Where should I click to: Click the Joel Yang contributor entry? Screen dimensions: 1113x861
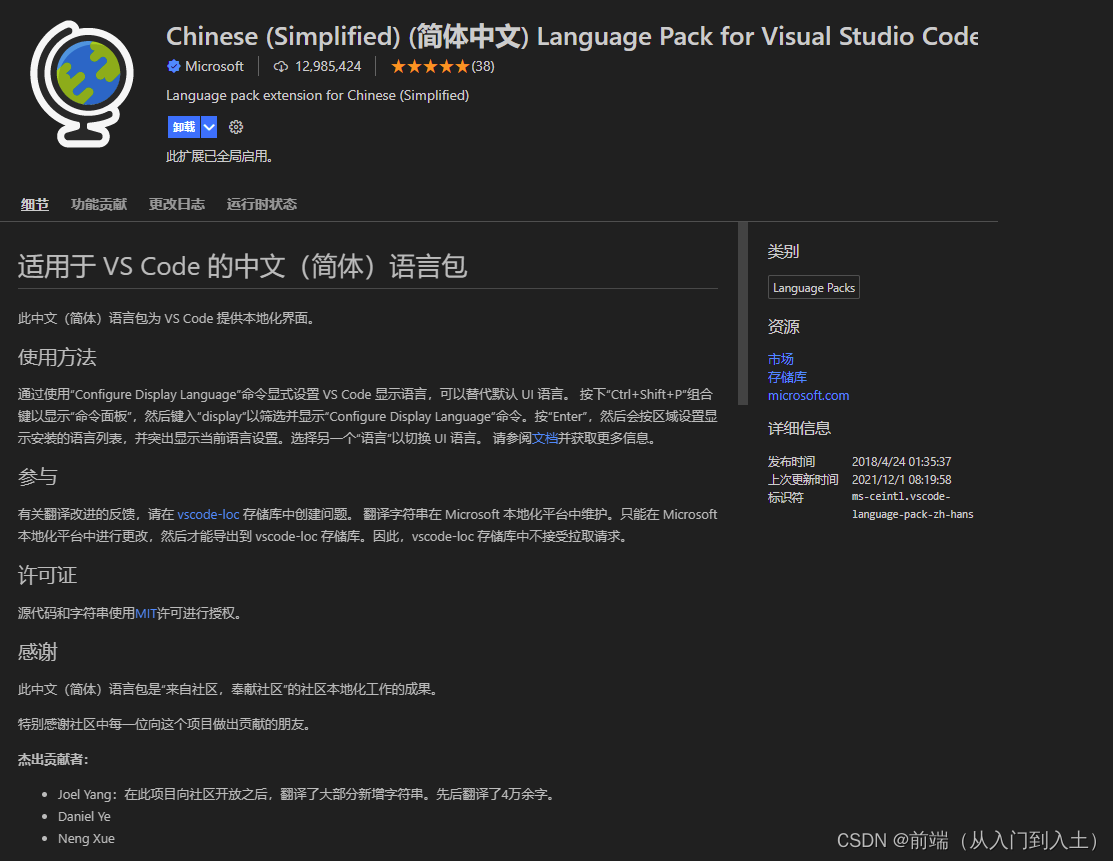306,794
